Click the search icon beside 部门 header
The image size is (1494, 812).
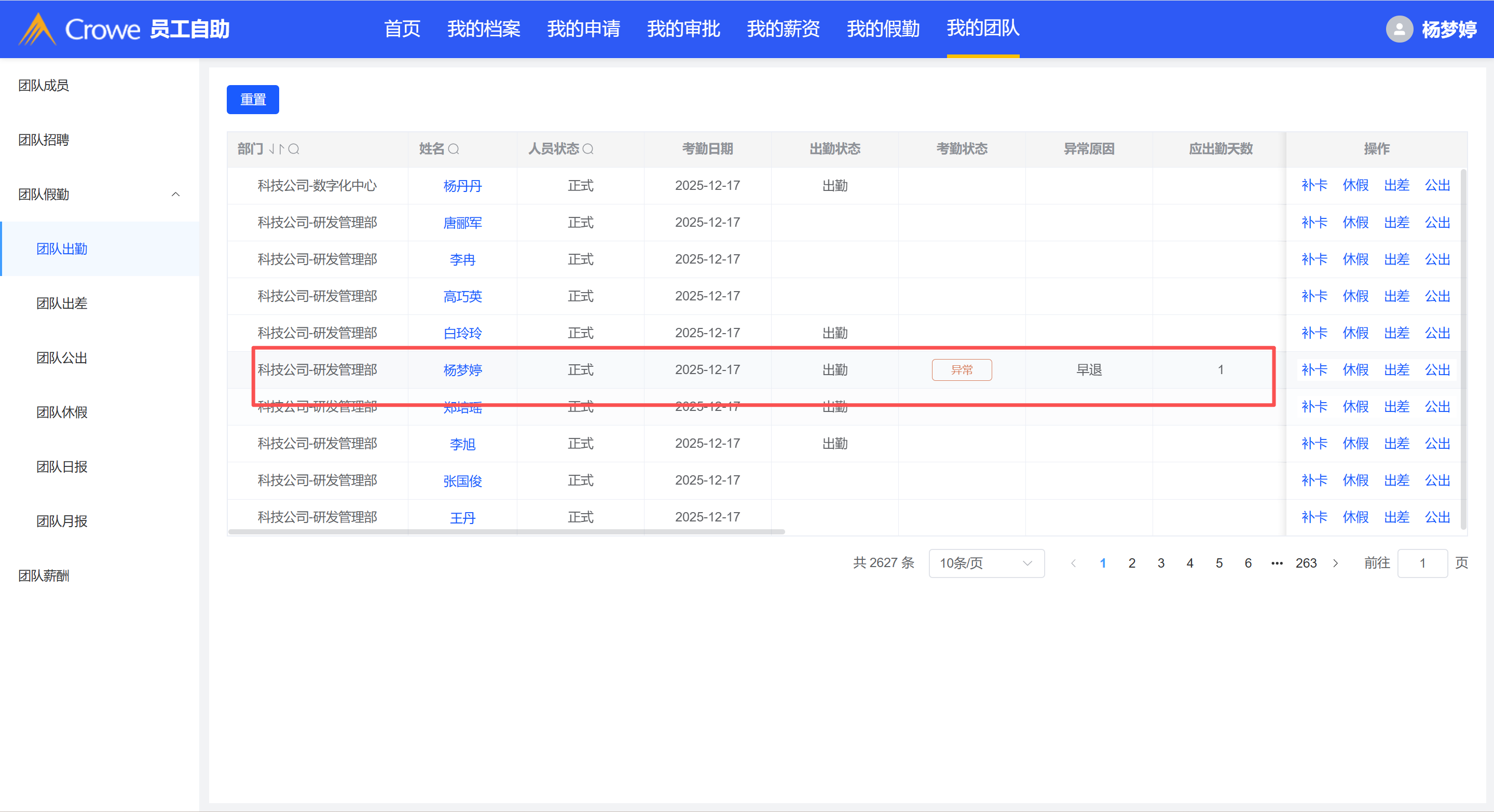pyautogui.click(x=294, y=149)
